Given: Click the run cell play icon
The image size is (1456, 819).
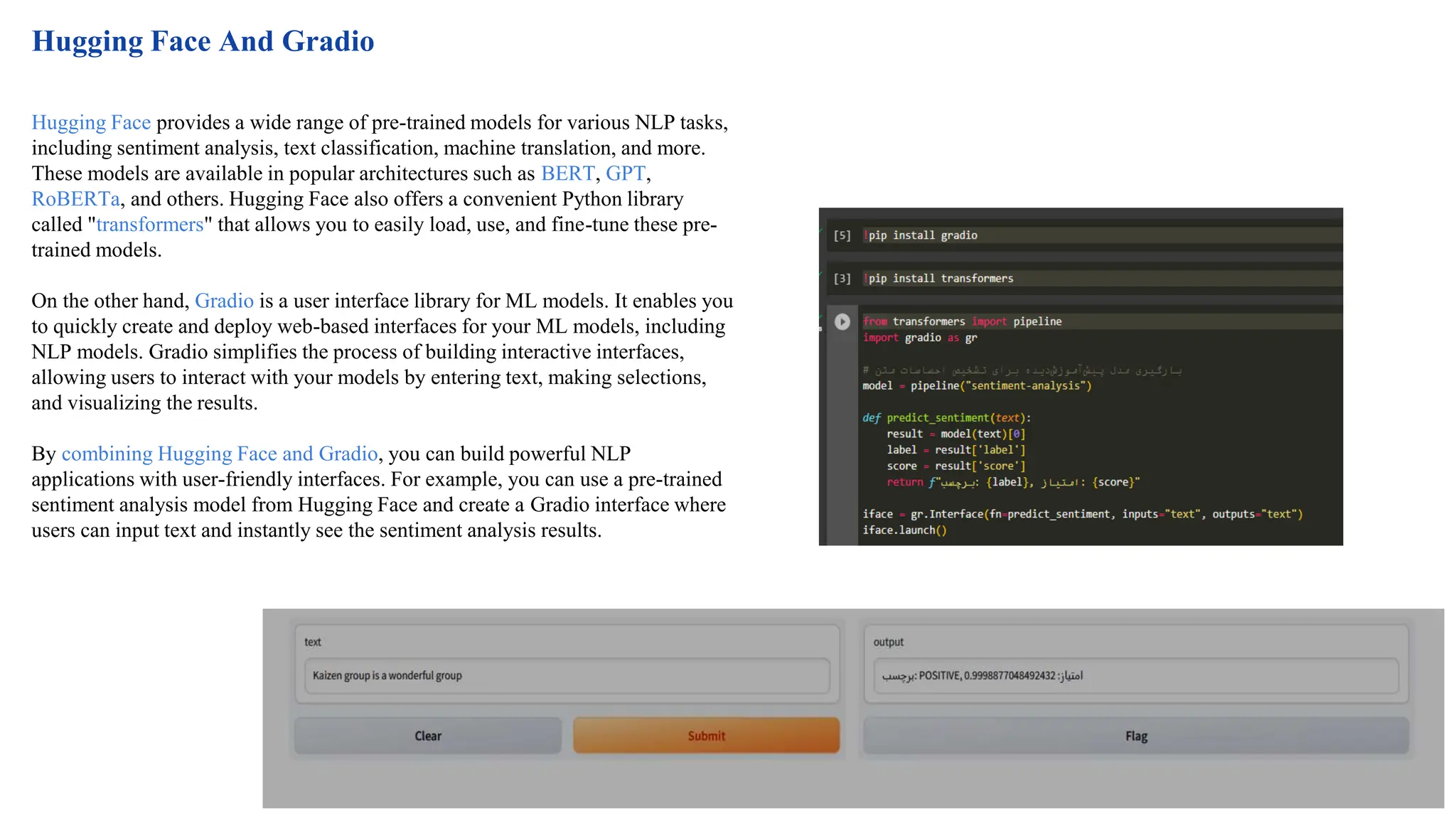Looking at the screenshot, I should tap(842, 322).
